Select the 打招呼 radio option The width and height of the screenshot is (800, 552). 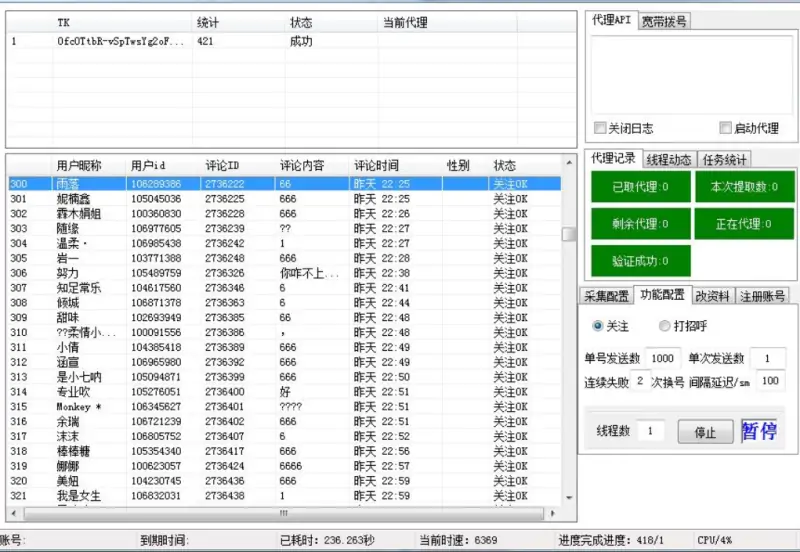coord(665,326)
